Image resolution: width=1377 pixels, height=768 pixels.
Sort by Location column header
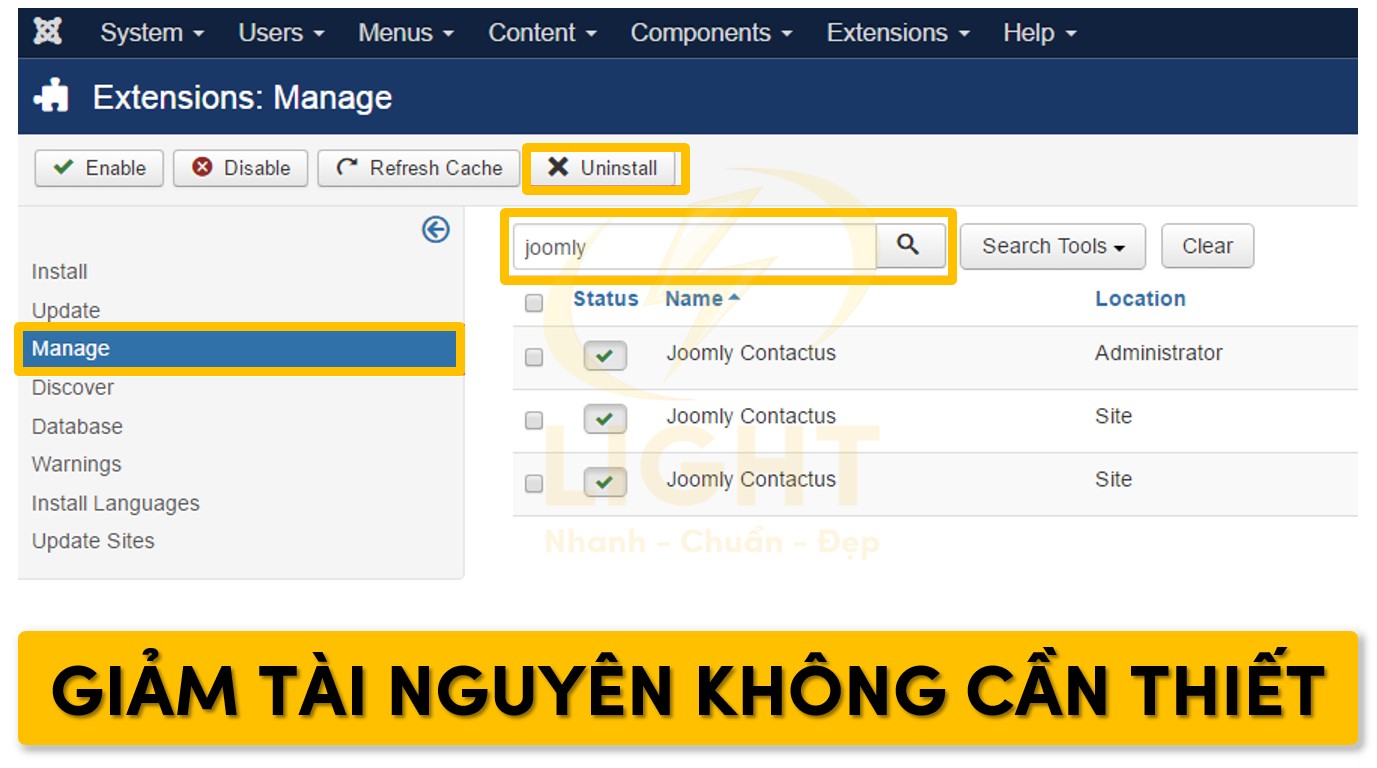coord(1140,299)
